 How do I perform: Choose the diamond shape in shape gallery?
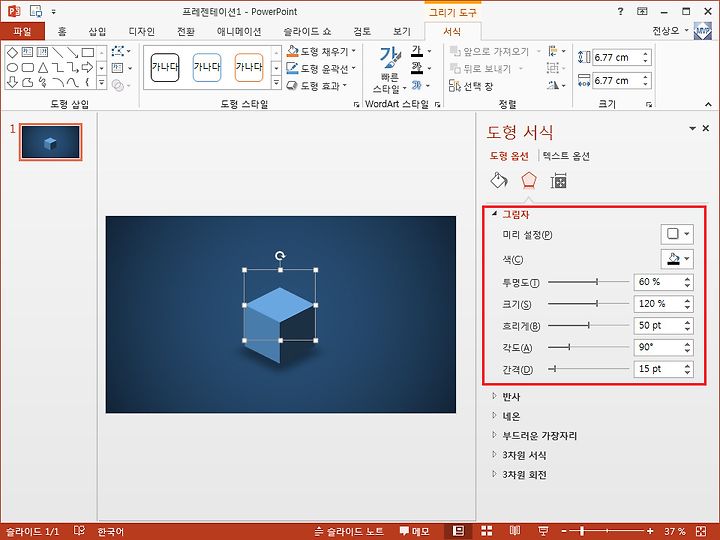click(x=12, y=52)
